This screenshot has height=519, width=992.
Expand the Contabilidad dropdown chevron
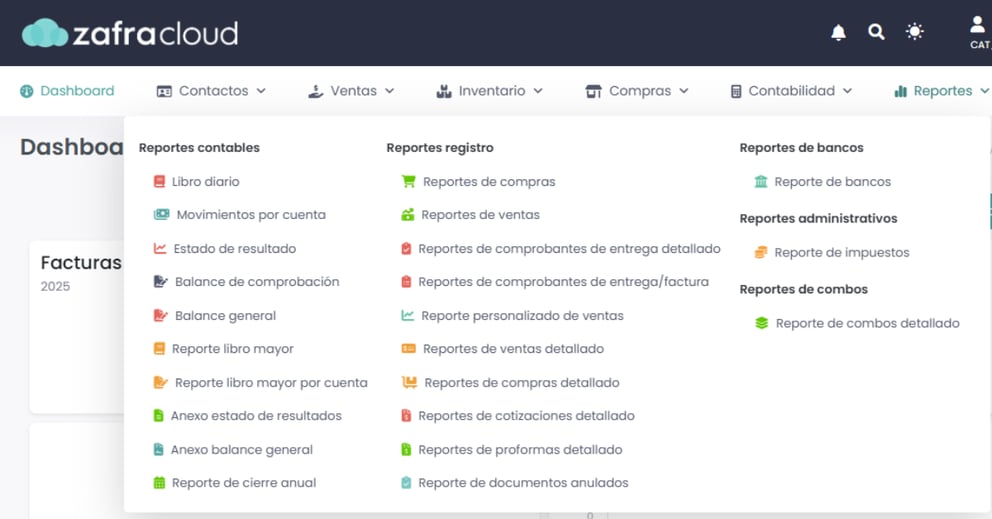[848, 91]
